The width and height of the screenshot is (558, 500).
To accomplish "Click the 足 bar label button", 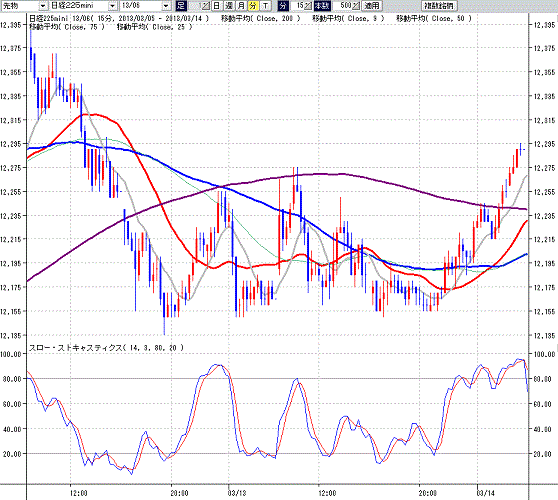I will (x=181, y=6).
